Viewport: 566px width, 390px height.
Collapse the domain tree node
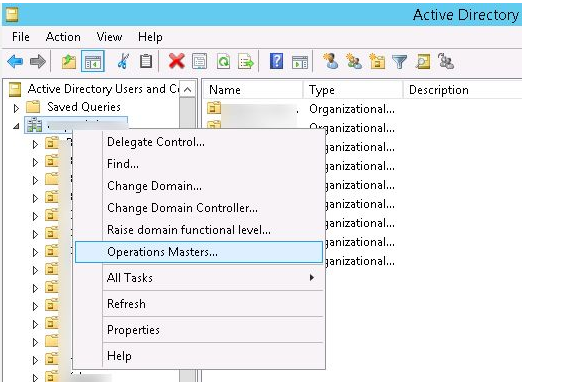(x=16, y=126)
